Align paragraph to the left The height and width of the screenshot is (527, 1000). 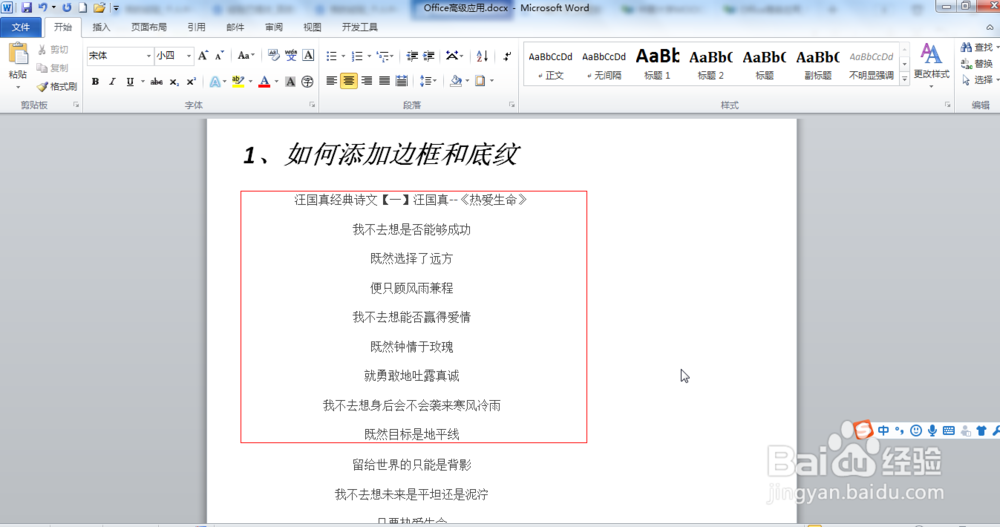click(x=331, y=81)
